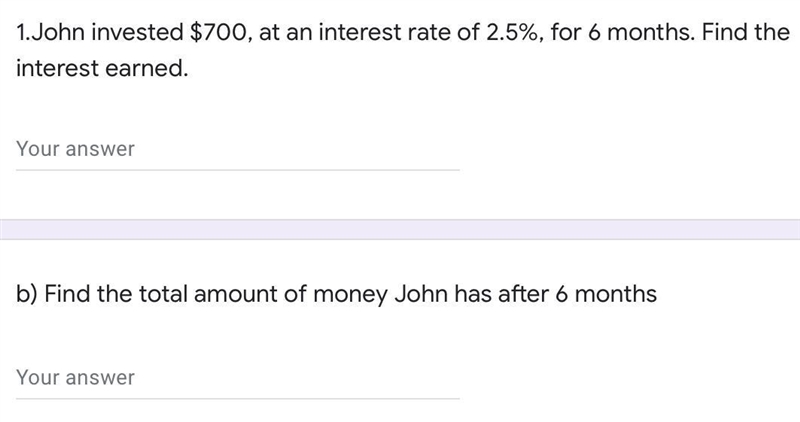Click 'Find the' at the end of question 1's first line
This screenshot has width=800, height=422.
(746, 33)
